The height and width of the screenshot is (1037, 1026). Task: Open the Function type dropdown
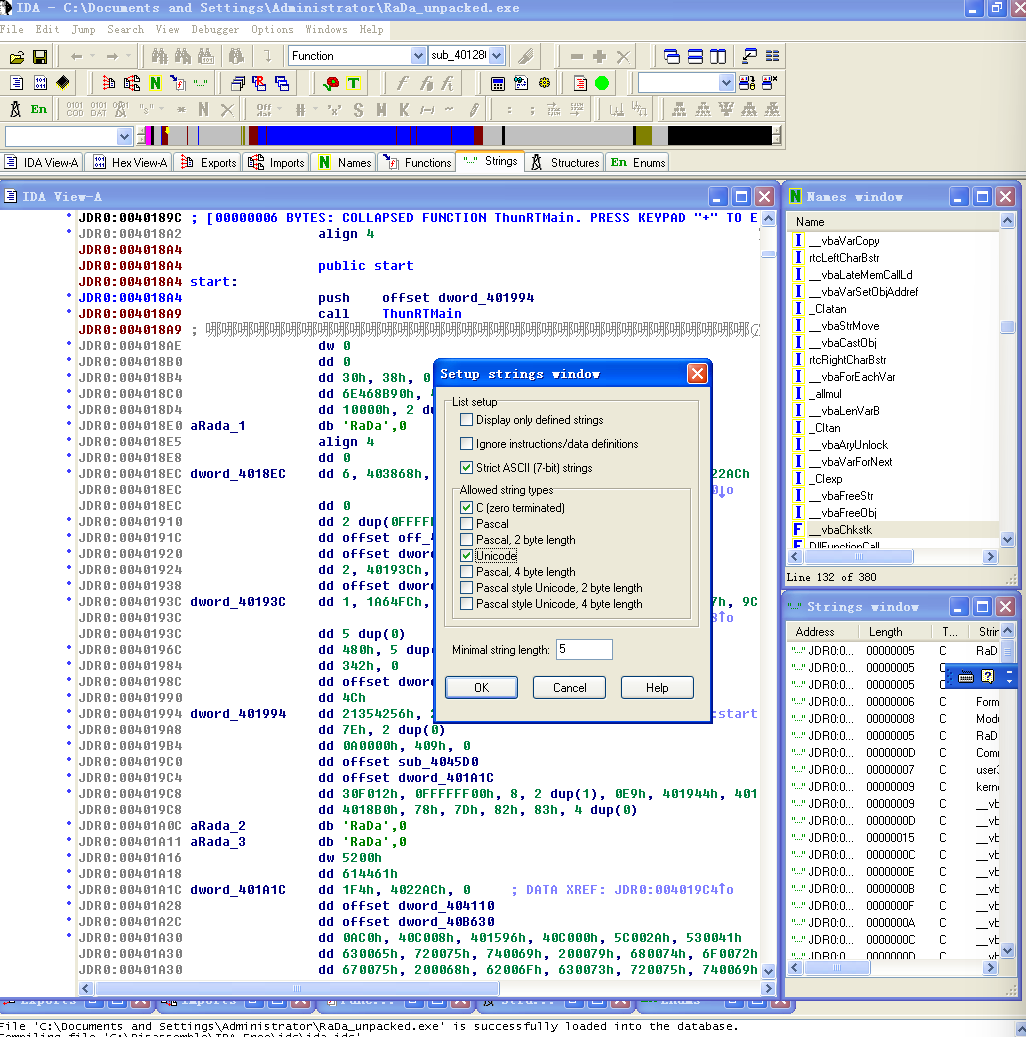tap(418, 56)
